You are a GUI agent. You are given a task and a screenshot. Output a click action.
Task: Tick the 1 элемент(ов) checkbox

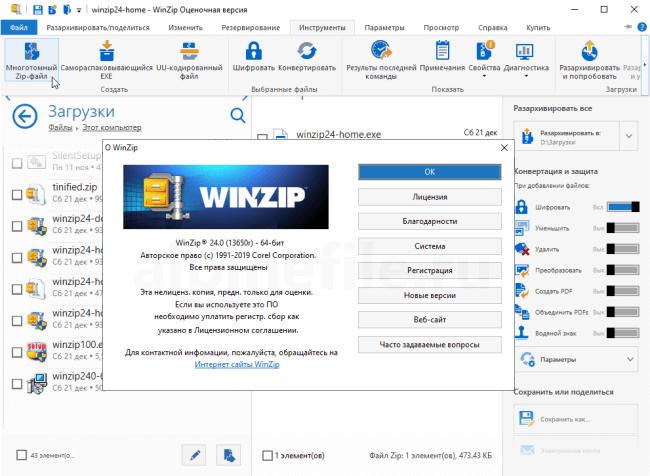267,455
